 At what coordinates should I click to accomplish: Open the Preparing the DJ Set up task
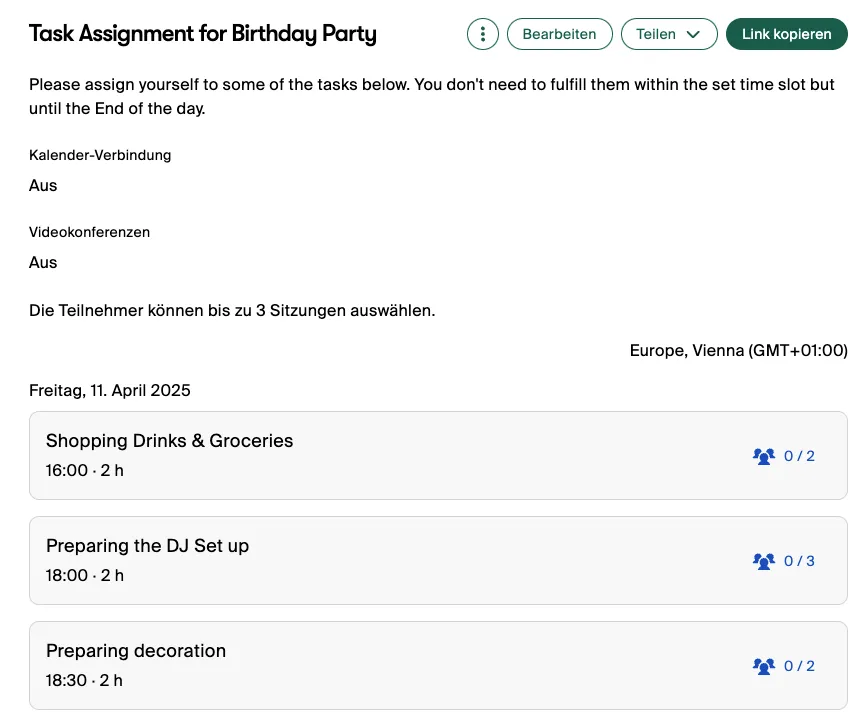click(x=147, y=546)
